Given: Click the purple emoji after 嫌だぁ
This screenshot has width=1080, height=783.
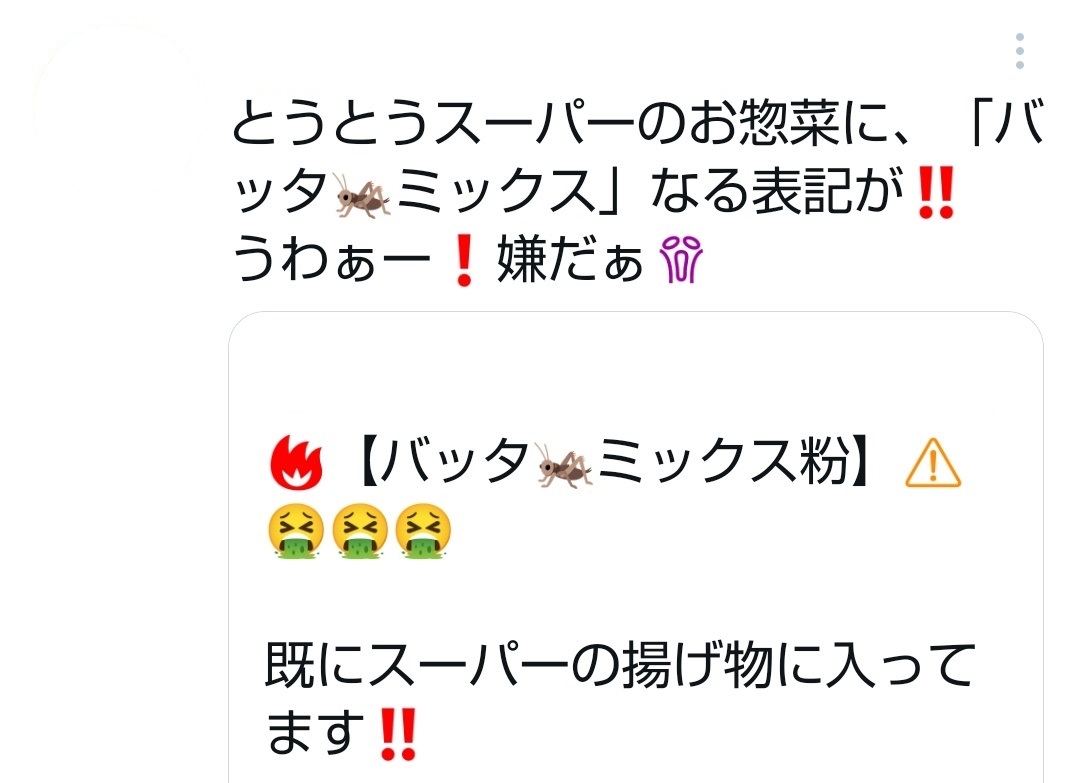Looking at the screenshot, I should point(681,260).
